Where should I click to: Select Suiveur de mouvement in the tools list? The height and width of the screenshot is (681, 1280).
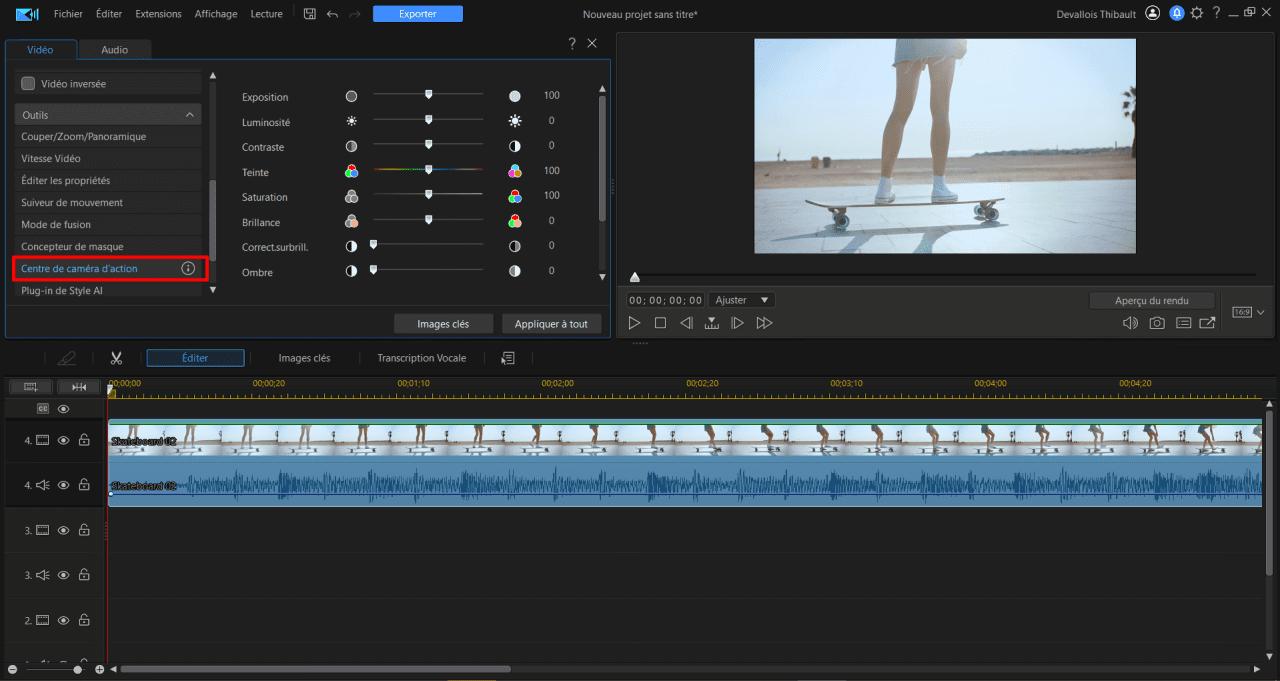[x=70, y=202]
